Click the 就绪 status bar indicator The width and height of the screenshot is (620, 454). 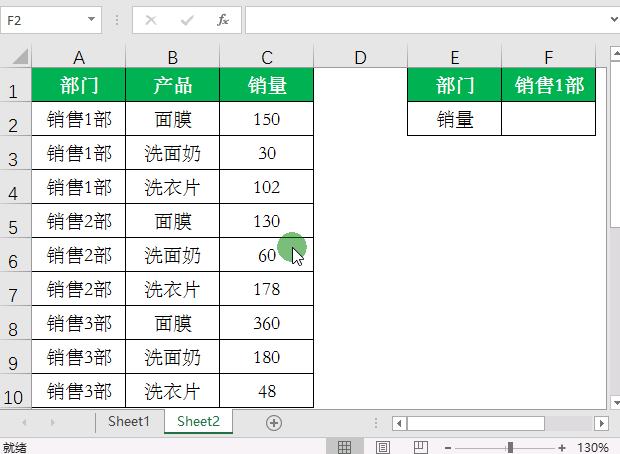tap(15, 448)
